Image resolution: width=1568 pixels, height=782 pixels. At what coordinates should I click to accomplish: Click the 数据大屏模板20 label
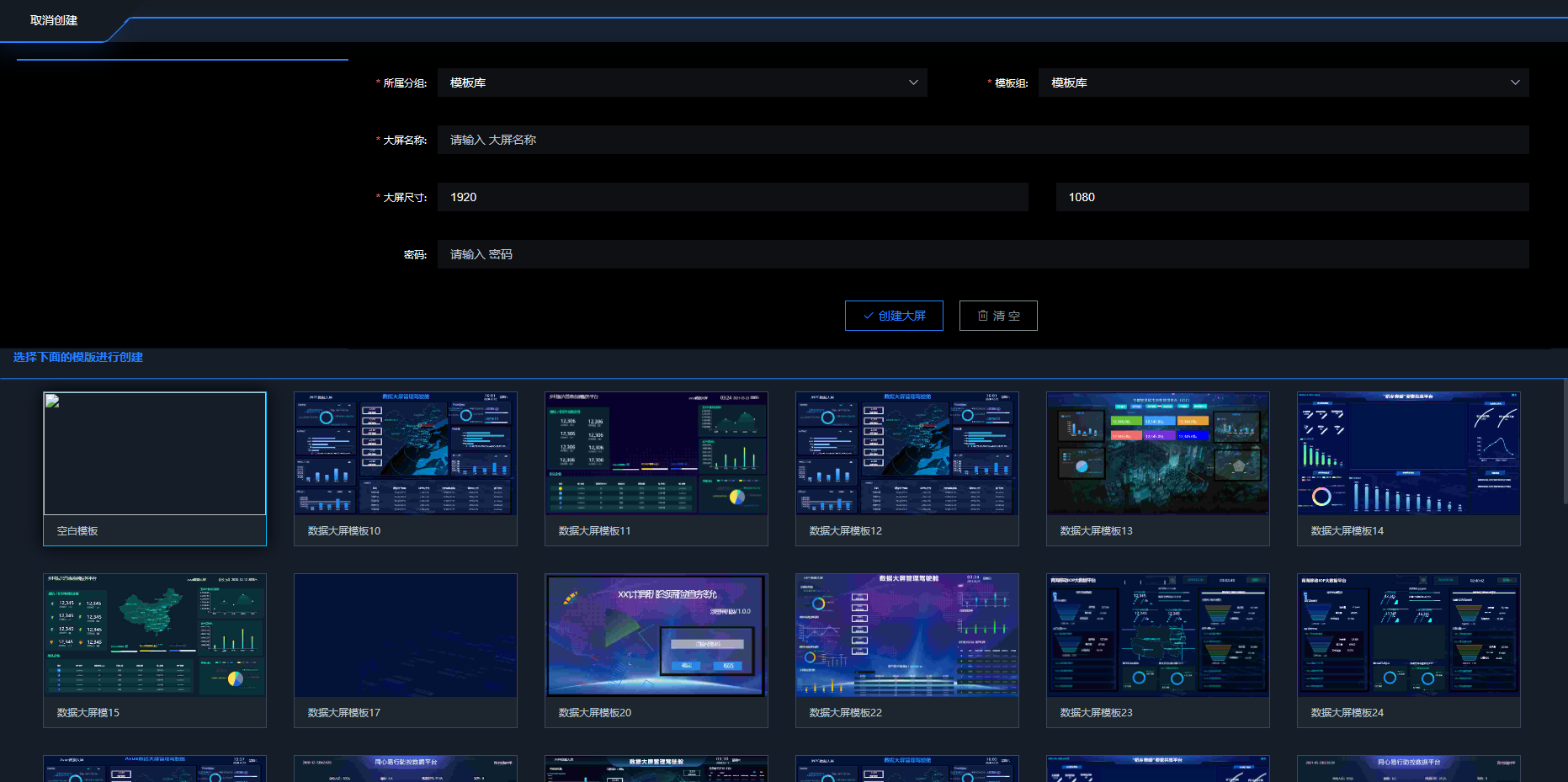tap(595, 713)
